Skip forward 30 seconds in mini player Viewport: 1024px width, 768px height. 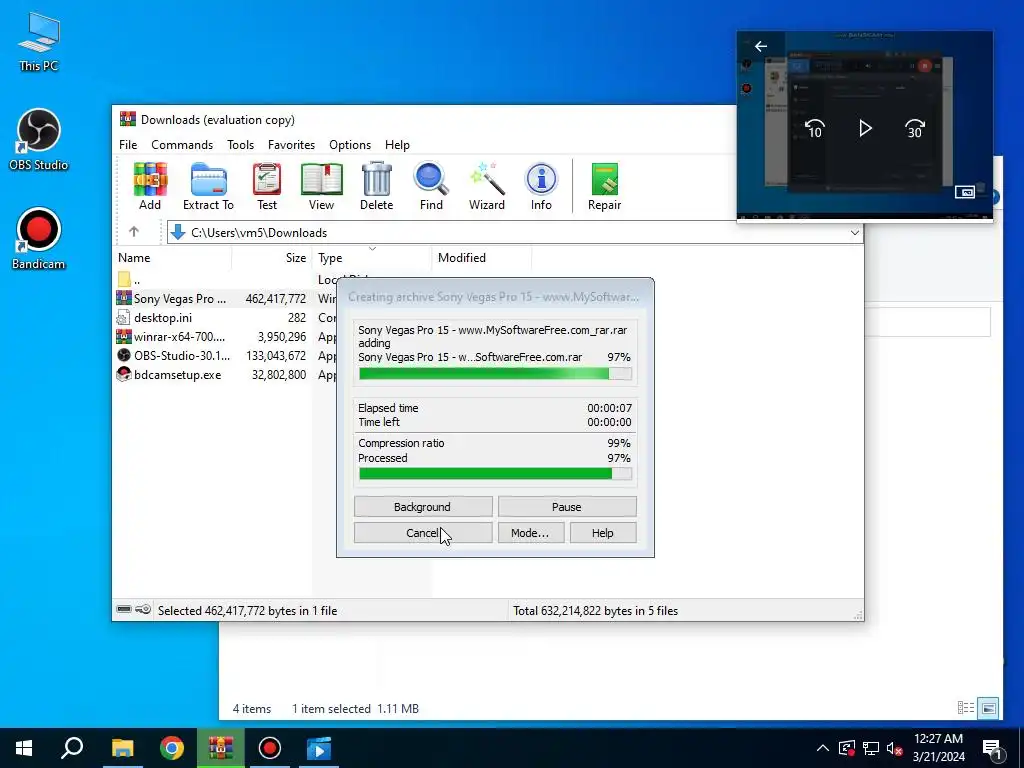(x=915, y=129)
